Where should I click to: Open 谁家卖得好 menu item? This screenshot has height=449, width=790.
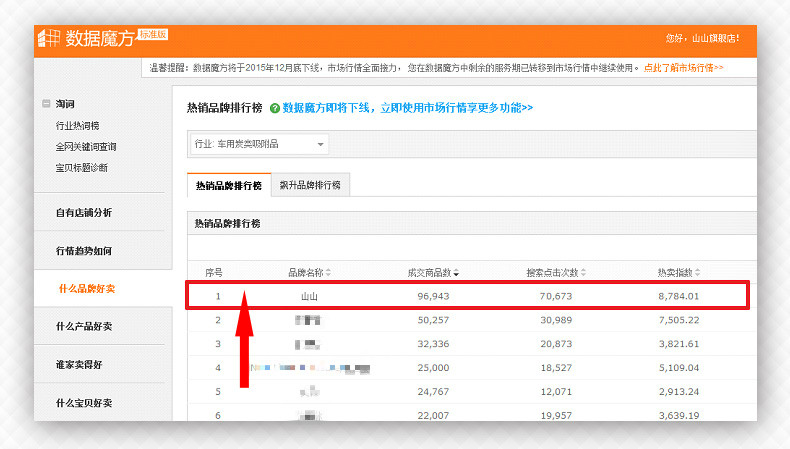79,365
